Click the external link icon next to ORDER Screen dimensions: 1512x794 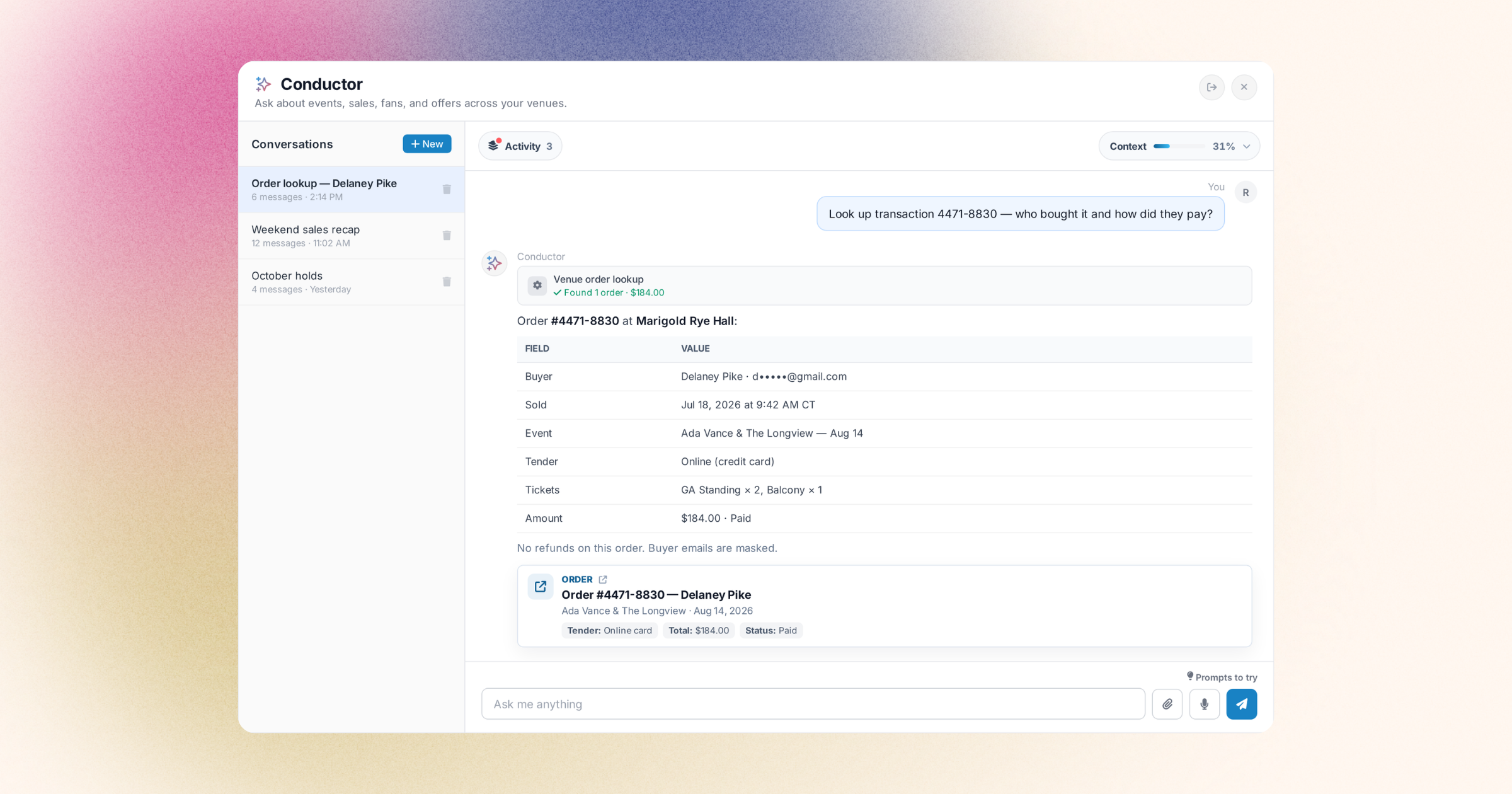pos(603,579)
